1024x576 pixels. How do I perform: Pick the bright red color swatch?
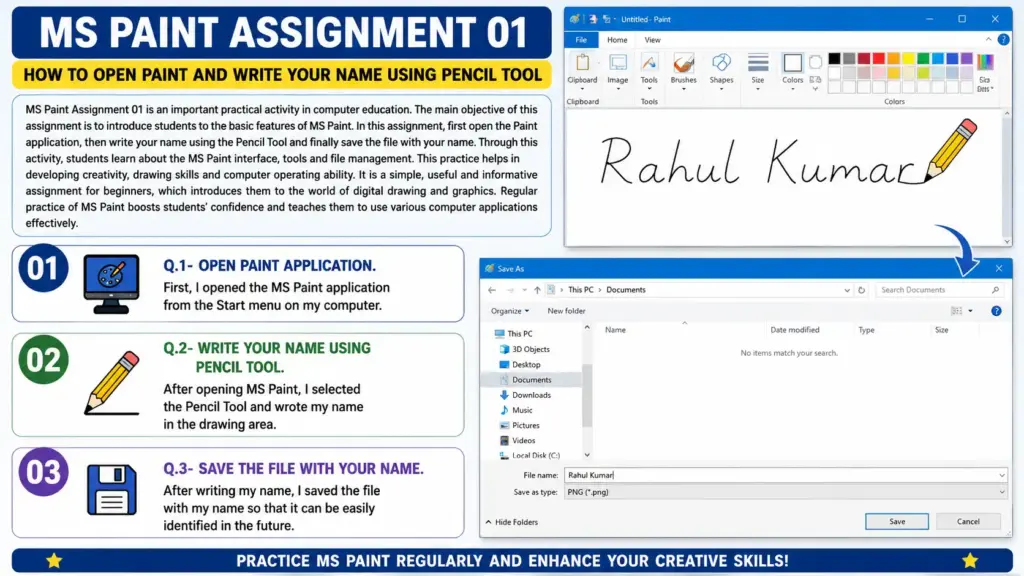coord(878,59)
